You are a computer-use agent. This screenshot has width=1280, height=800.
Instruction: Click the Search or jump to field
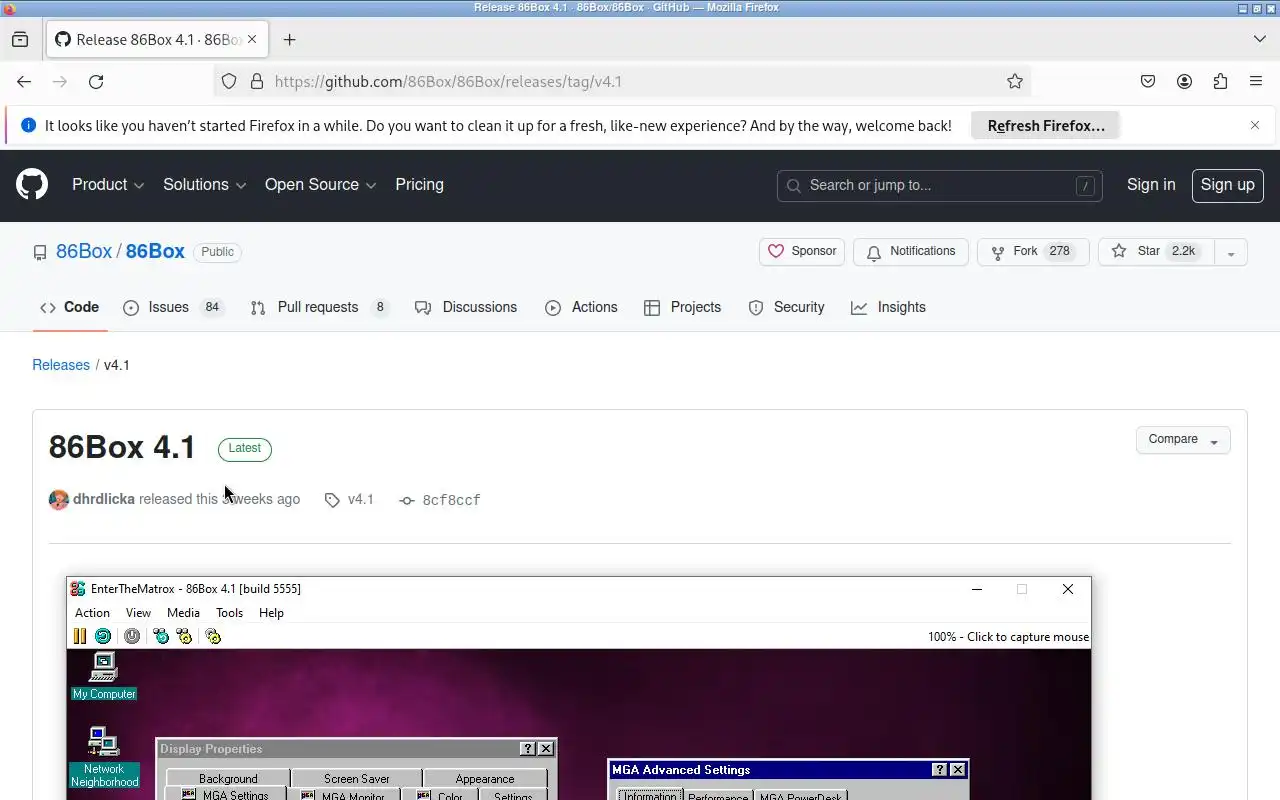939,185
